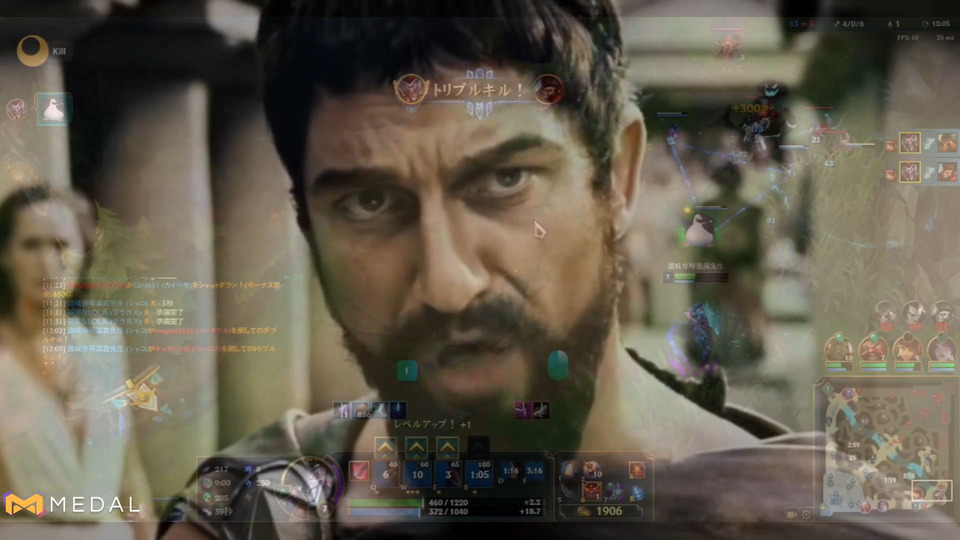Viewport: 960px width, 540px height.
Task: Click the triple kill banner right portrait
Action: [x=549, y=90]
